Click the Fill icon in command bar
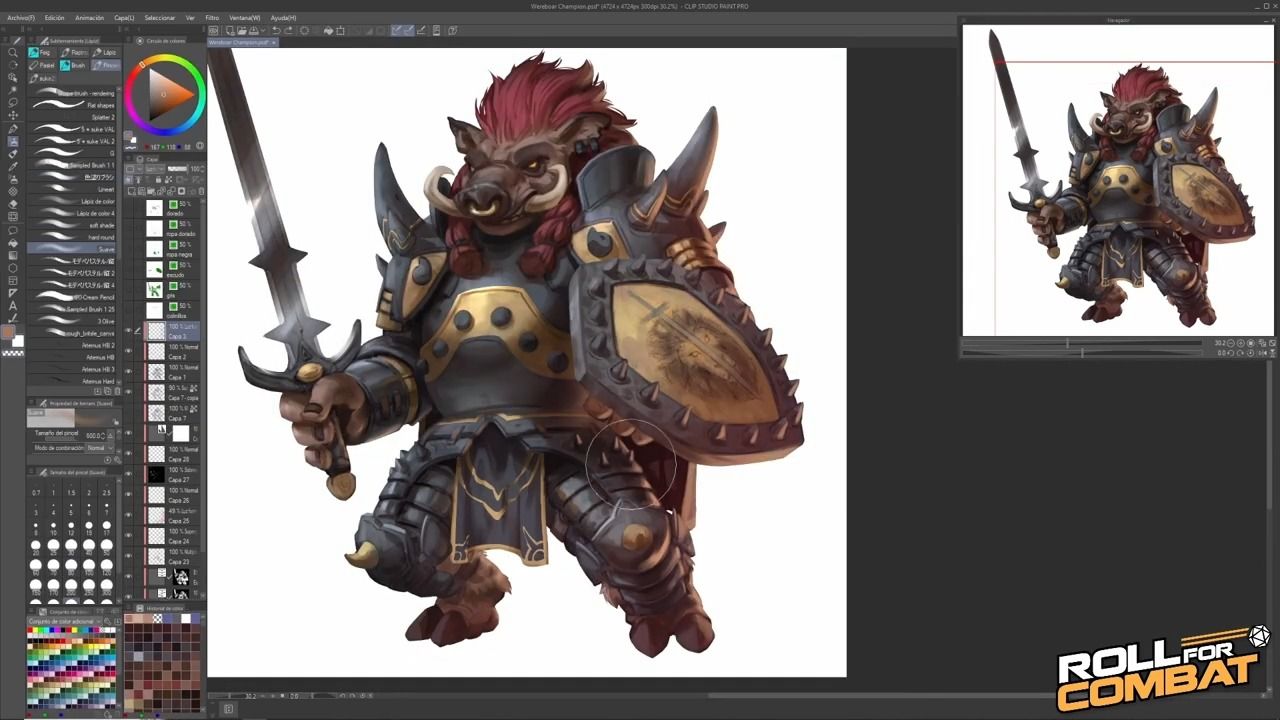Screen dimensions: 1280x720 pyautogui.click(x=329, y=30)
